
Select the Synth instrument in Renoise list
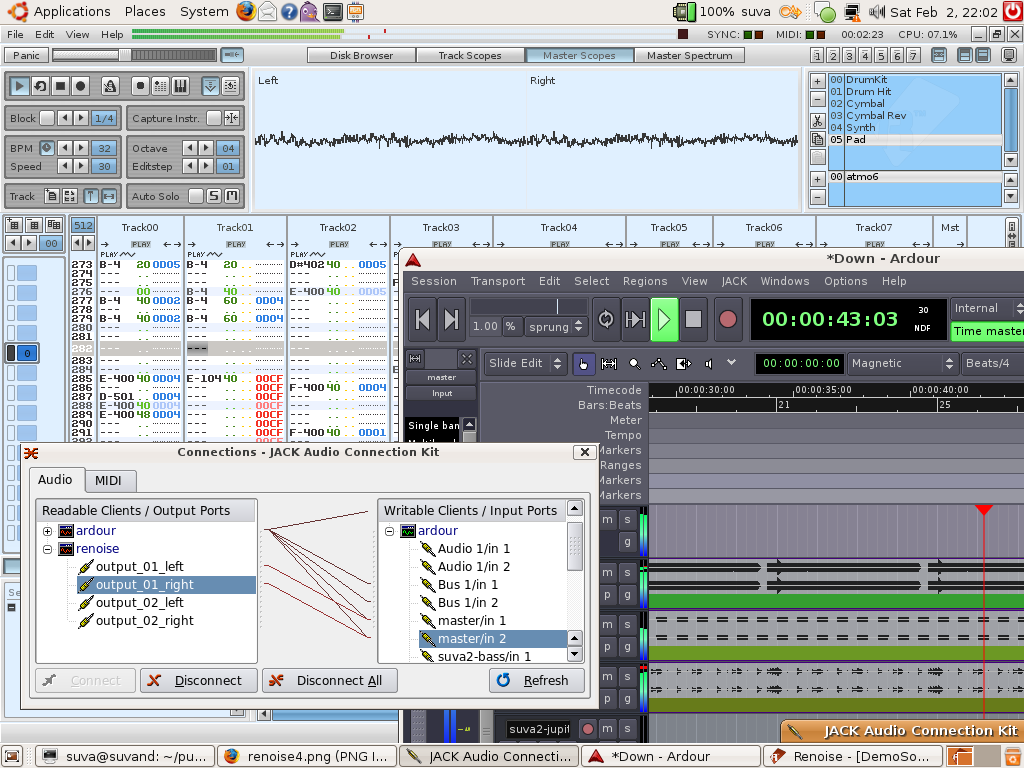pos(914,127)
